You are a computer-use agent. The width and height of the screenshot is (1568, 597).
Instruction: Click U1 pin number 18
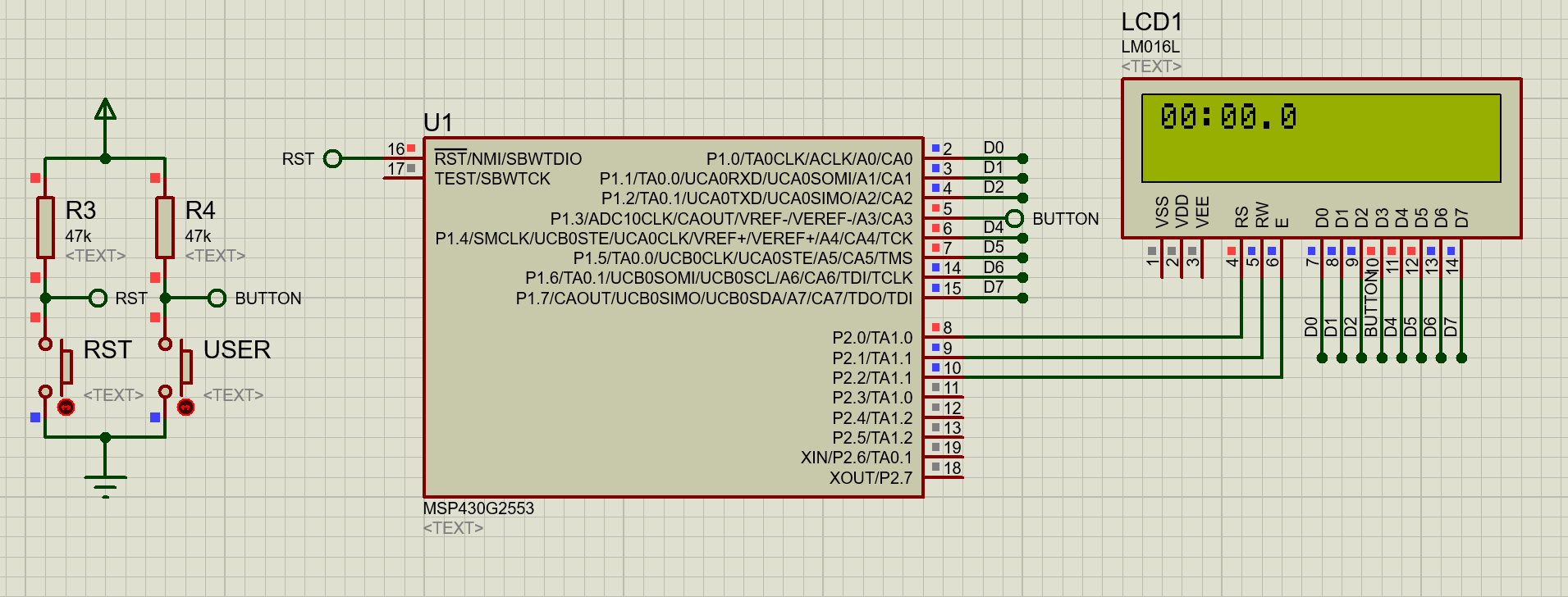coord(952,467)
